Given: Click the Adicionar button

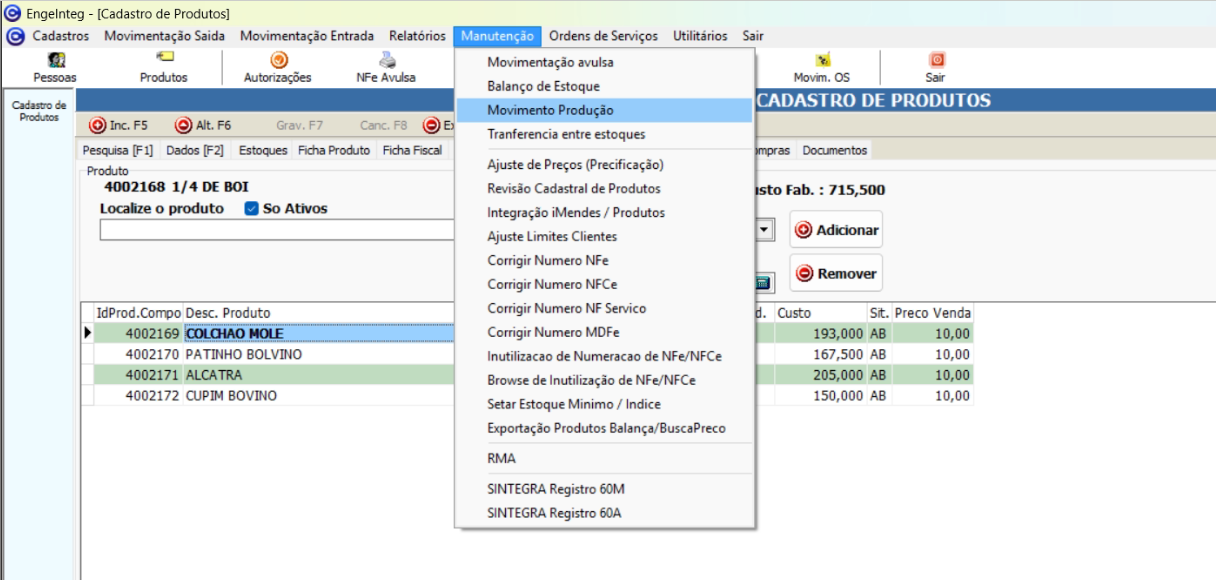Looking at the screenshot, I should pos(836,230).
